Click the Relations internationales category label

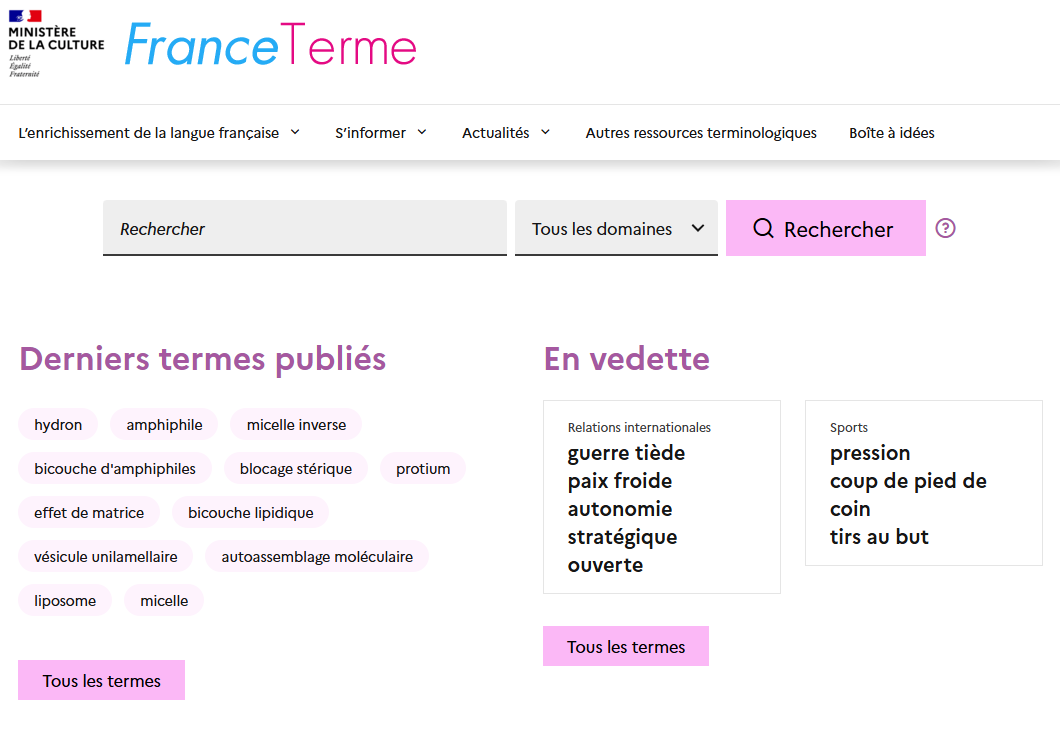(639, 427)
